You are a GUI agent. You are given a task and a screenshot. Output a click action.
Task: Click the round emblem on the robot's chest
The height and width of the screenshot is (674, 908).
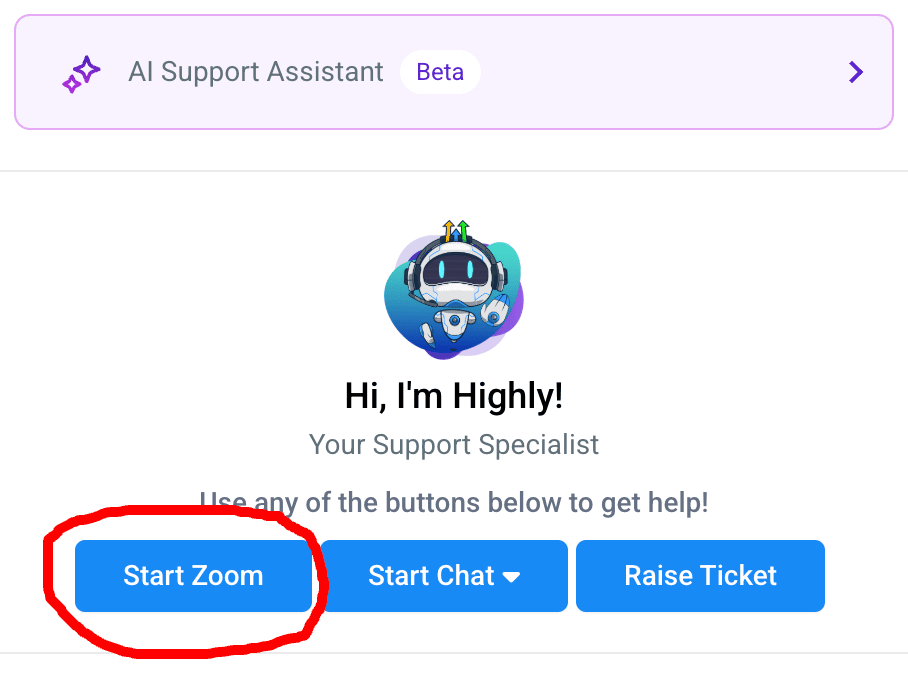coord(455,320)
